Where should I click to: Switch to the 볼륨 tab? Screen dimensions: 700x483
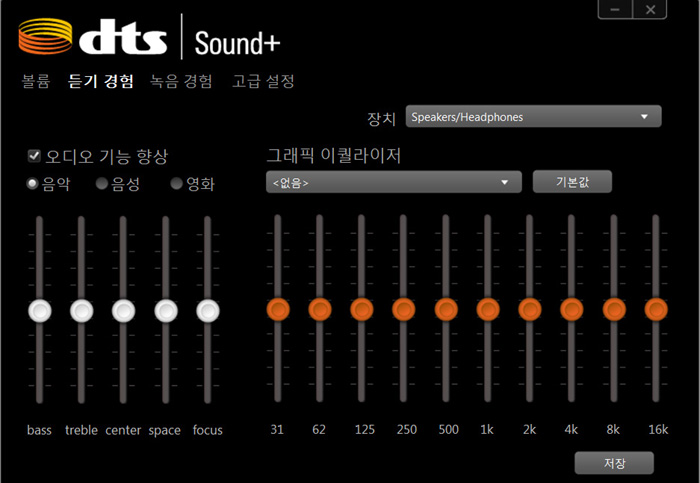(x=36, y=81)
